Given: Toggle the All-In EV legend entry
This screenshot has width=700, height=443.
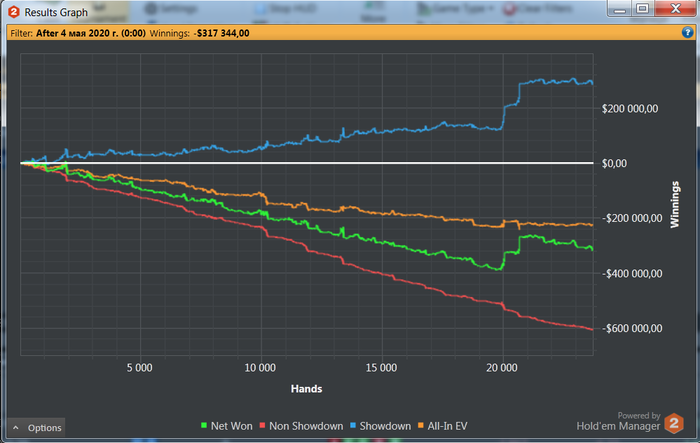Looking at the screenshot, I should click(442, 426).
